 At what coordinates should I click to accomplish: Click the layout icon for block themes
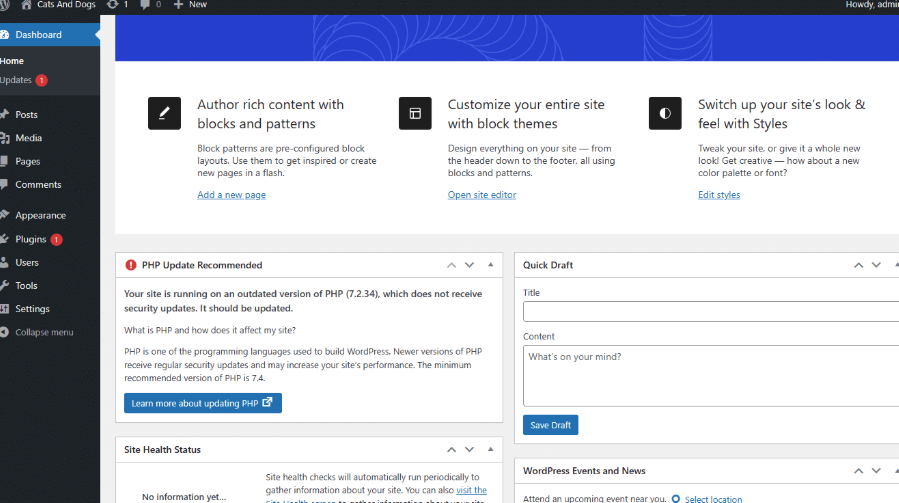(x=415, y=113)
